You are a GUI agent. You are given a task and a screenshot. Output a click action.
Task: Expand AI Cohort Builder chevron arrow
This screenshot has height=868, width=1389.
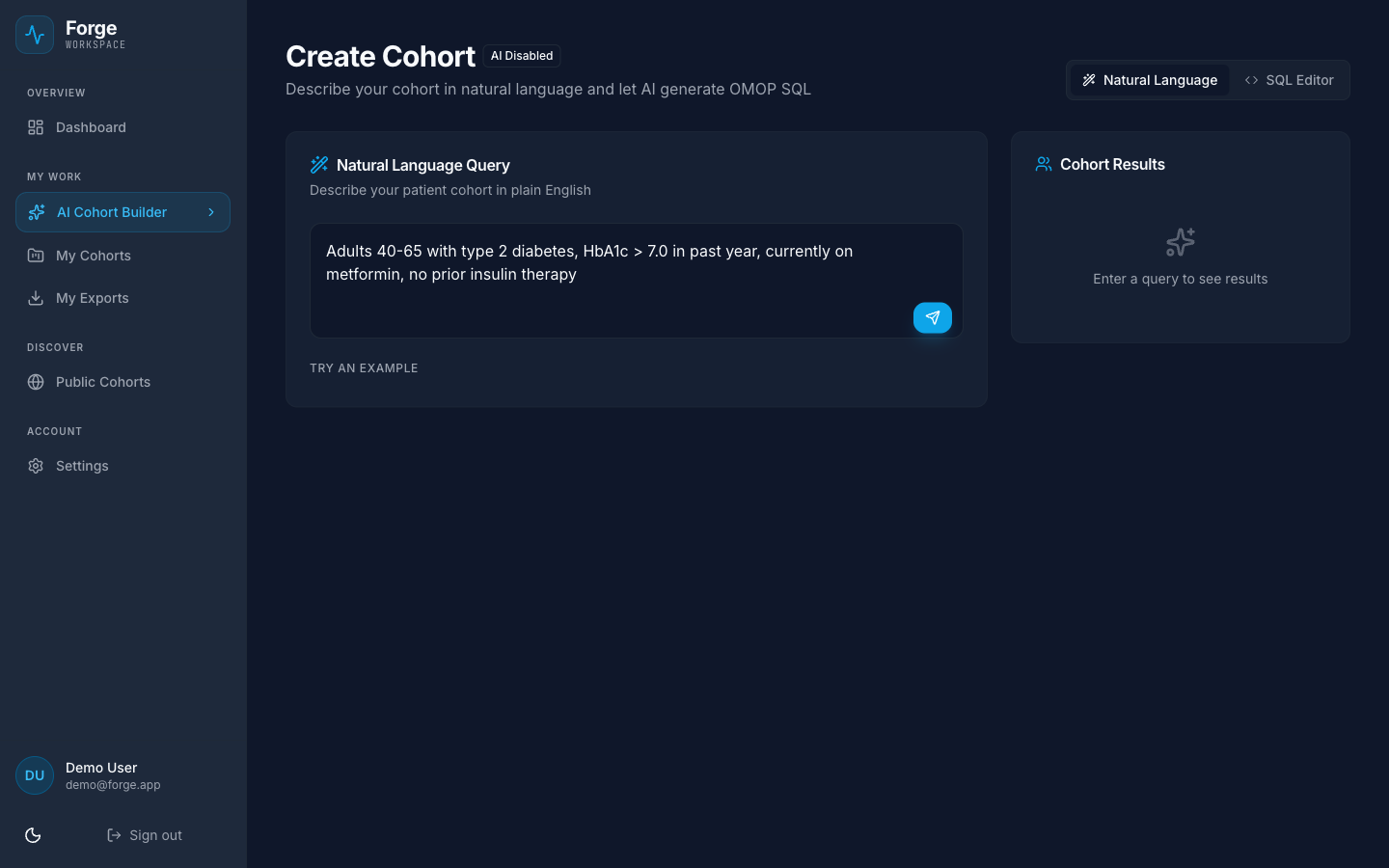point(211,212)
